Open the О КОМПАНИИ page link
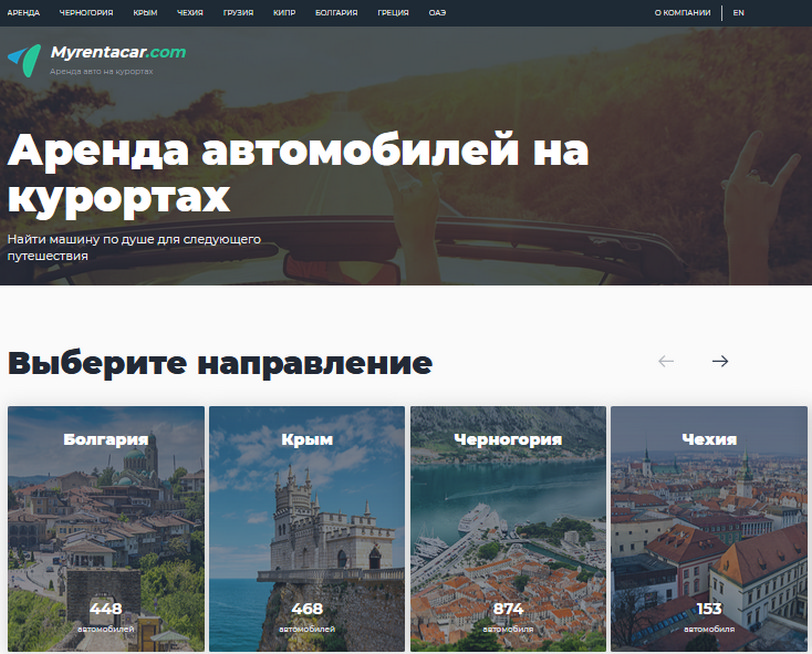Image resolution: width=812 pixels, height=654 pixels. [682, 13]
